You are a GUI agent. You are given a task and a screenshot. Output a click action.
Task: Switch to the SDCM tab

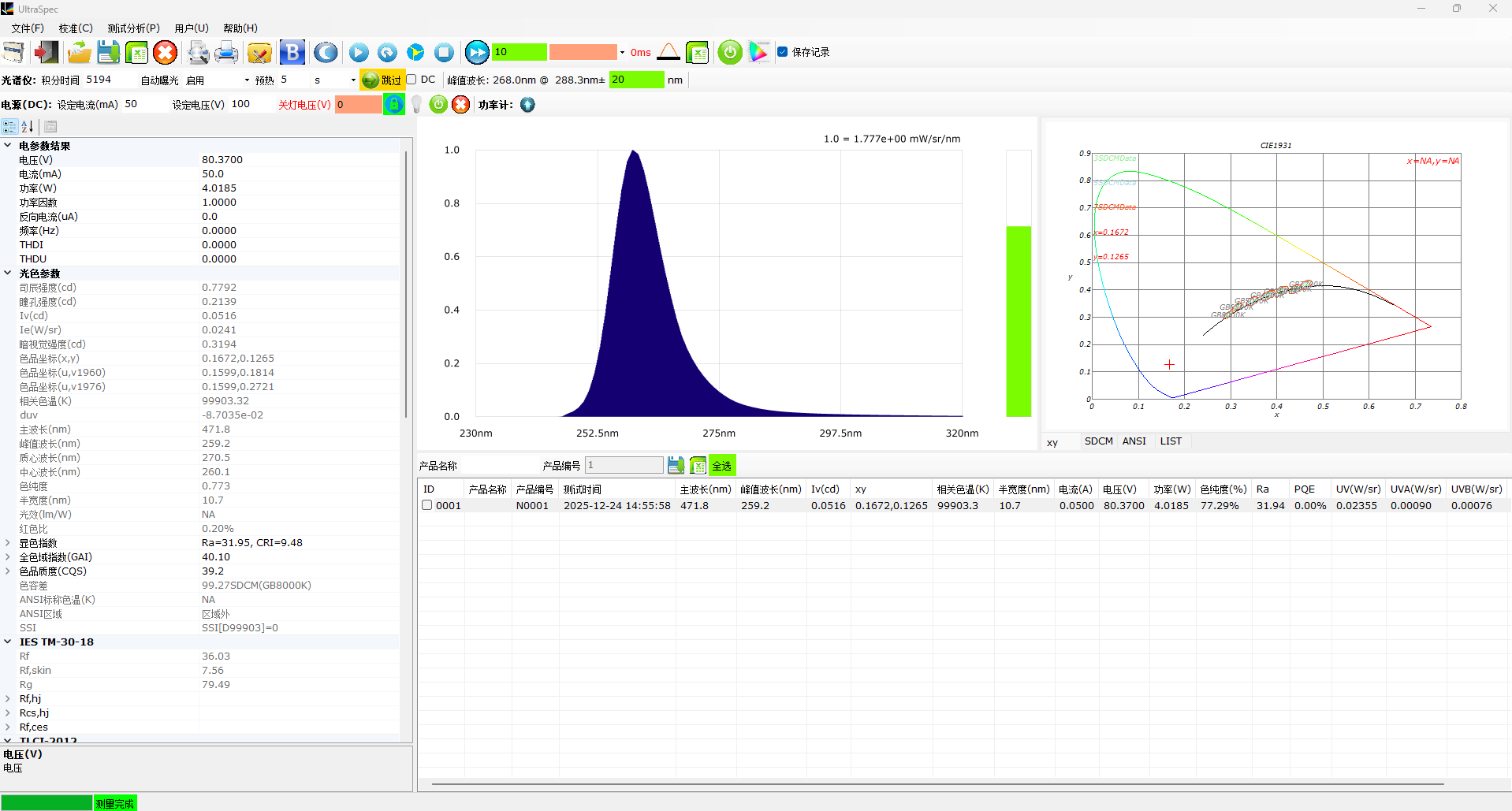point(1098,441)
